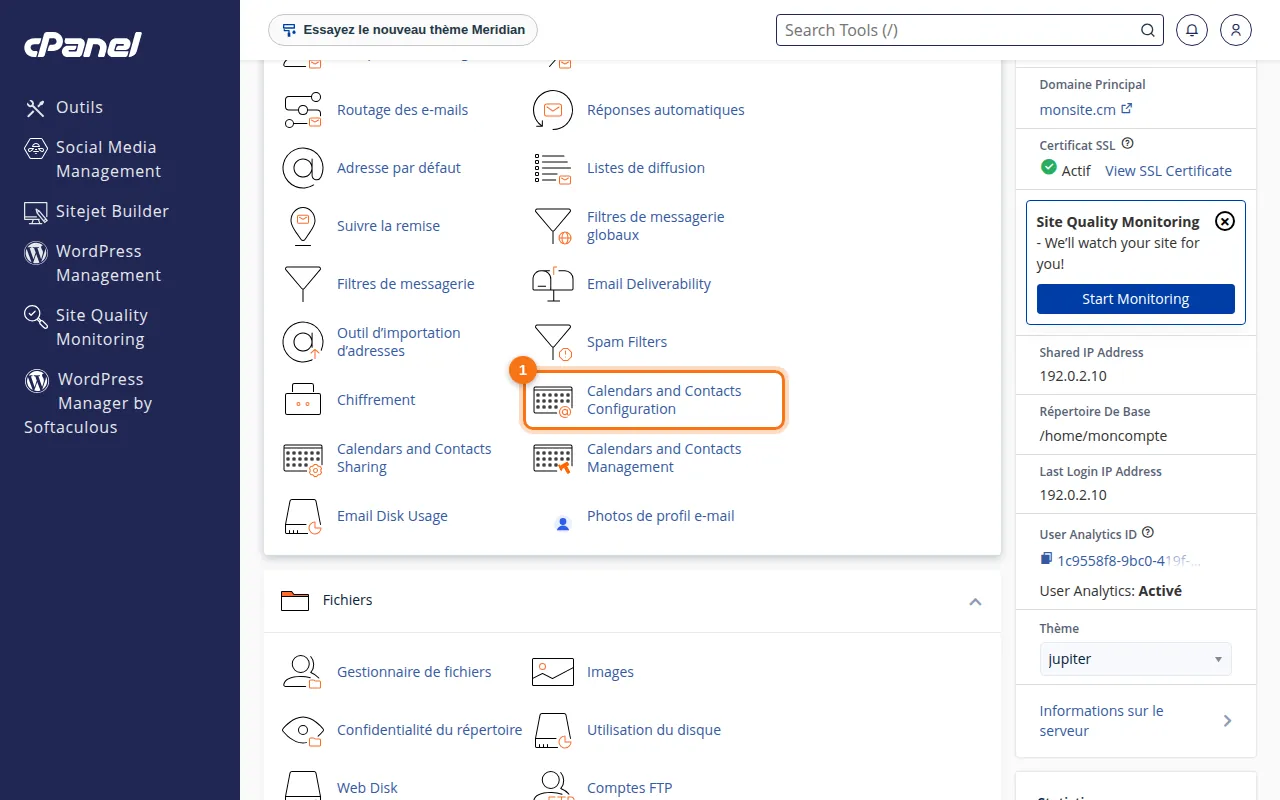Open Filtres de messagerie link
This screenshot has width=1280, height=800.
tap(406, 284)
